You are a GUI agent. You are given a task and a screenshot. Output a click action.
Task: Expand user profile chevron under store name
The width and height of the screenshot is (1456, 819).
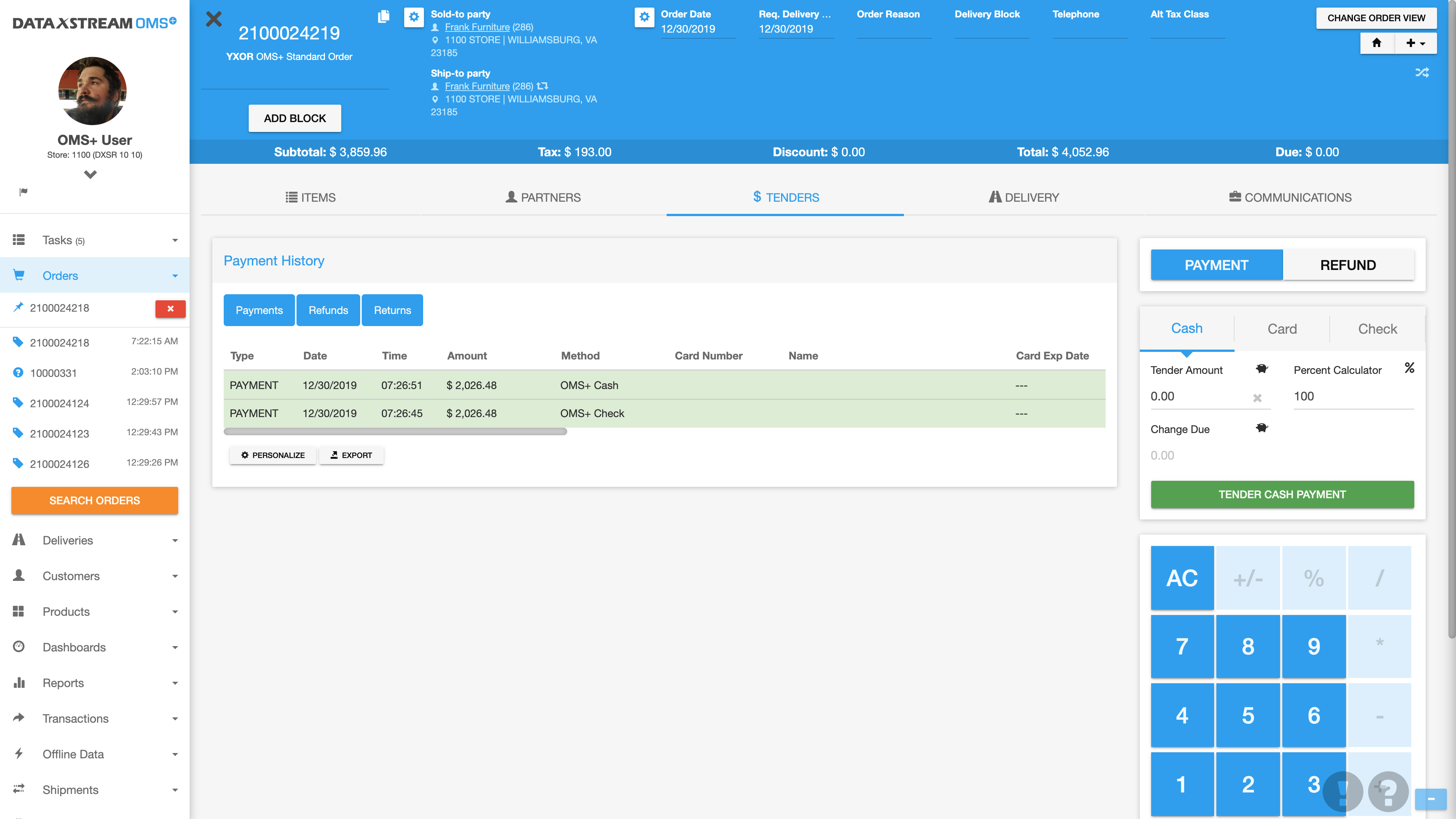pyautogui.click(x=91, y=174)
